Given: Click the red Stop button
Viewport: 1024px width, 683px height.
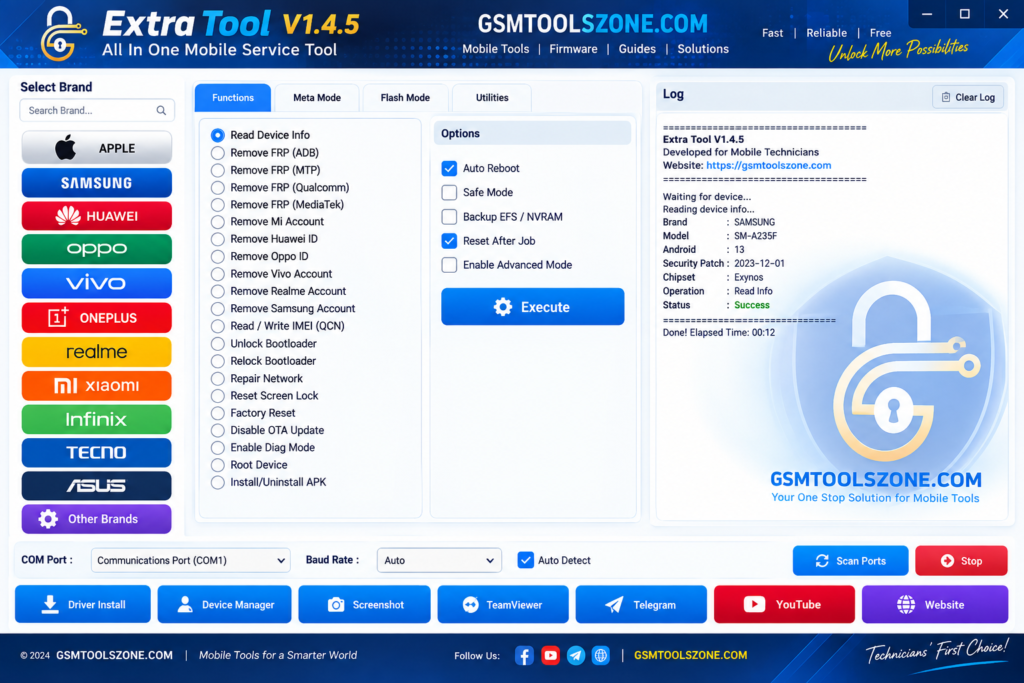Looking at the screenshot, I should click(x=961, y=561).
